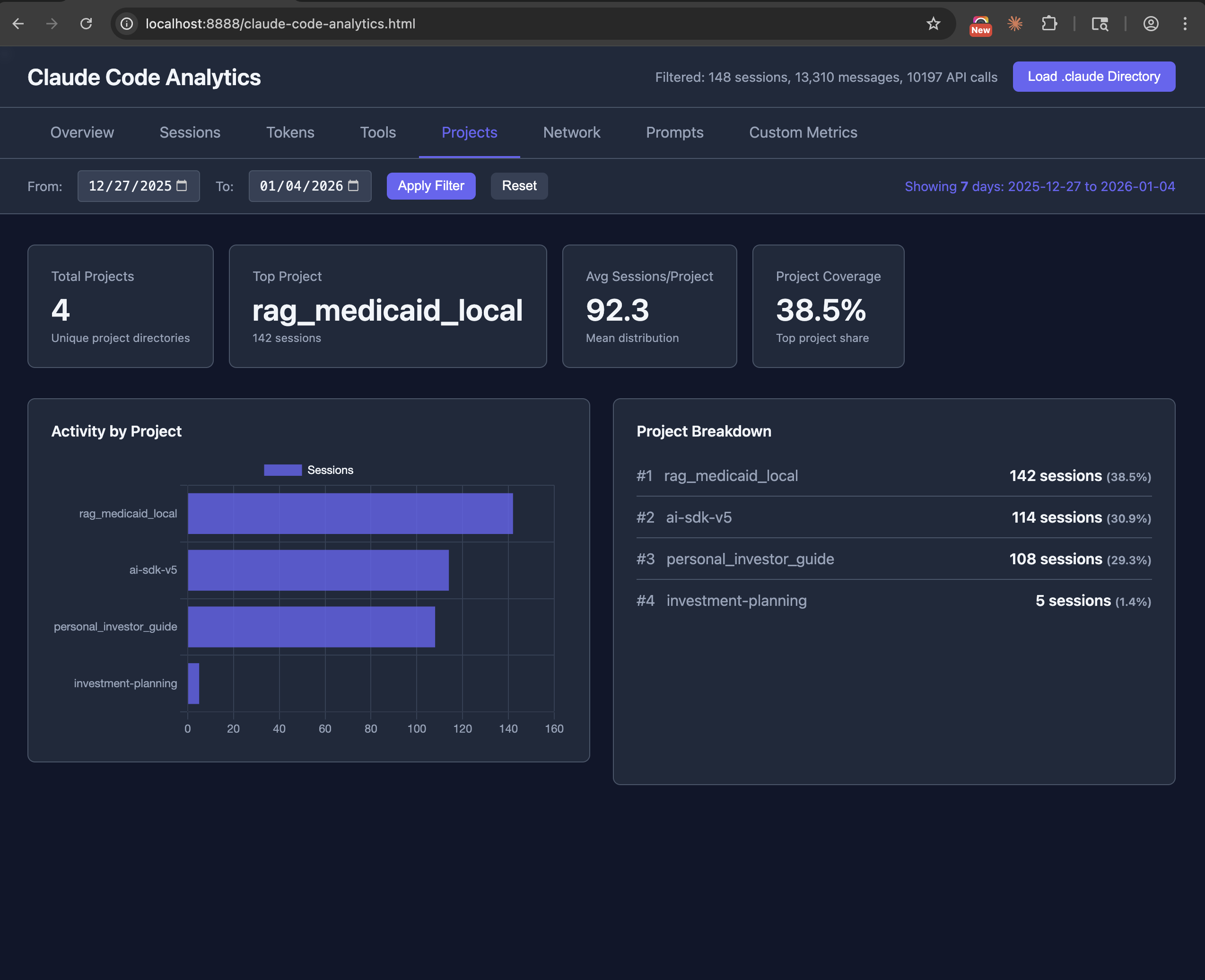View site information icon in address bar

[126, 24]
